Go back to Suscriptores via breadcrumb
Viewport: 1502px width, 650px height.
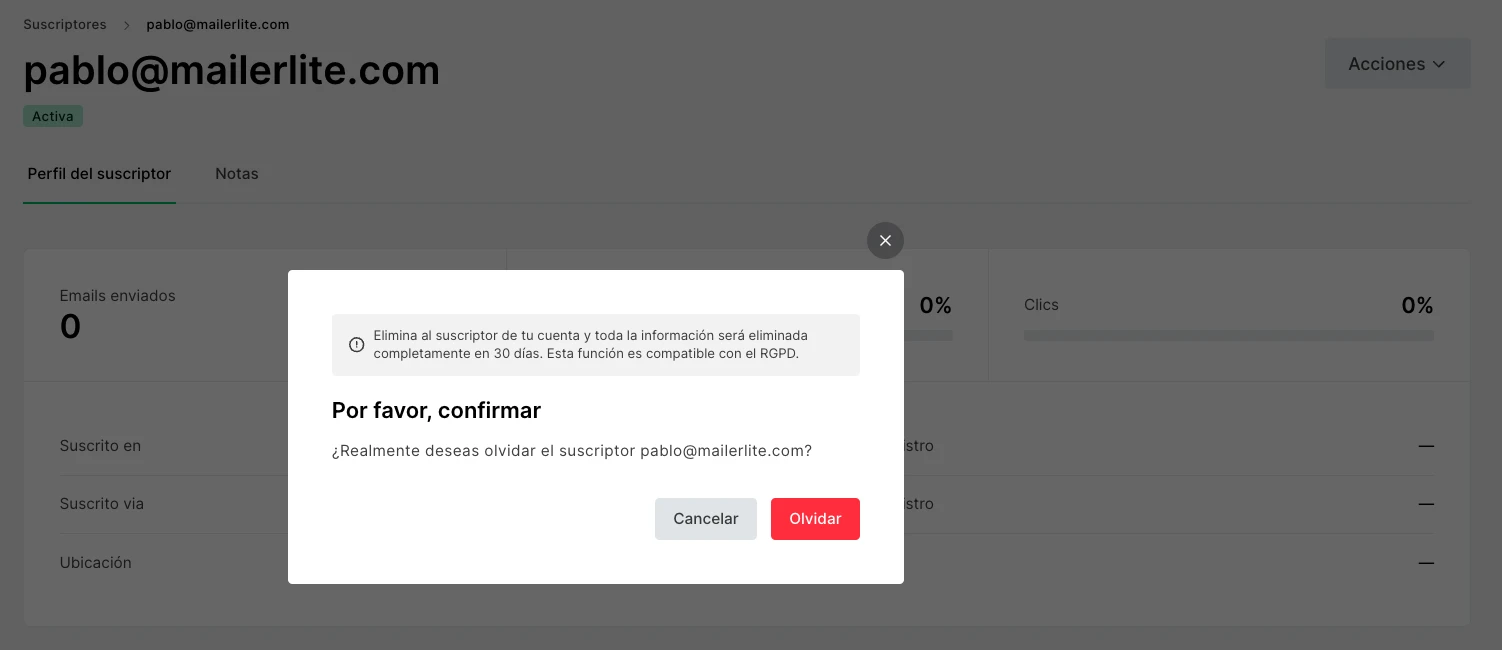pyautogui.click(x=65, y=24)
